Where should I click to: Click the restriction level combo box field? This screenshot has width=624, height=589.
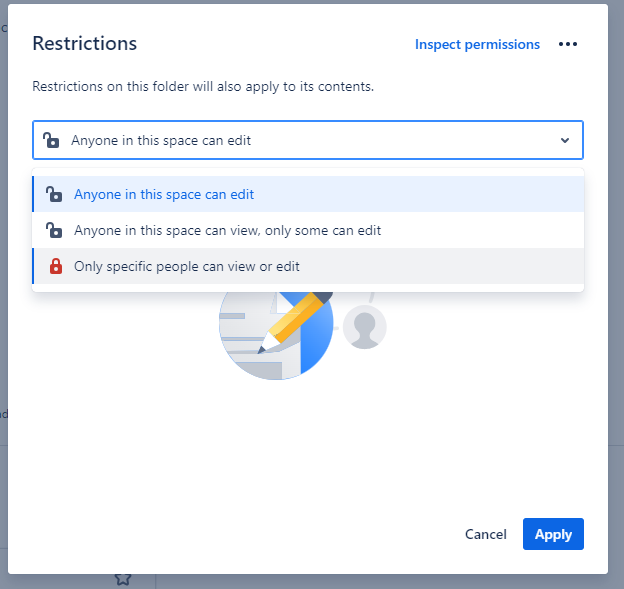coord(300,141)
